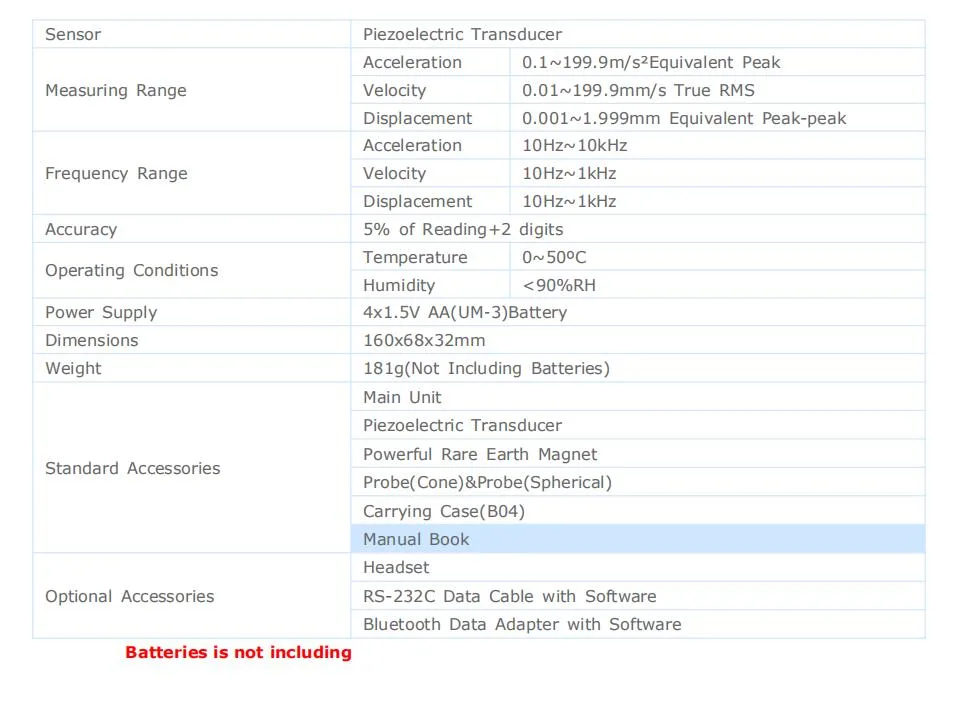
Task: Select the 0.001~1.999mm Equivalent Peak-peak cell
Action: click(717, 118)
